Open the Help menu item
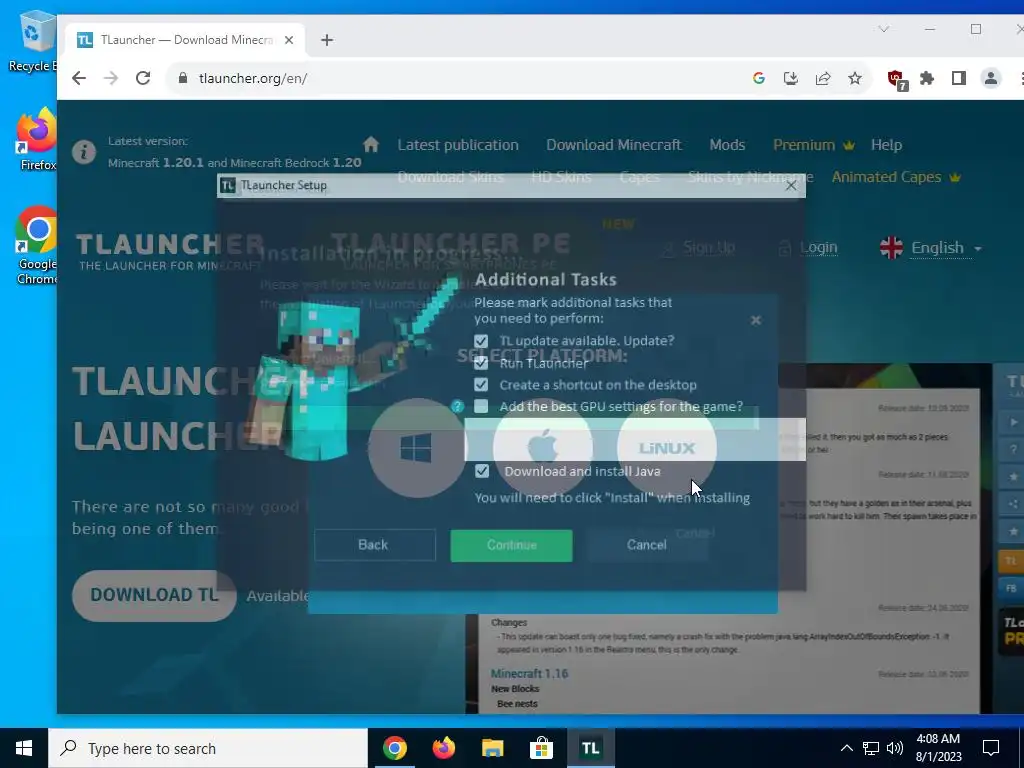 (x=886, y=145)
